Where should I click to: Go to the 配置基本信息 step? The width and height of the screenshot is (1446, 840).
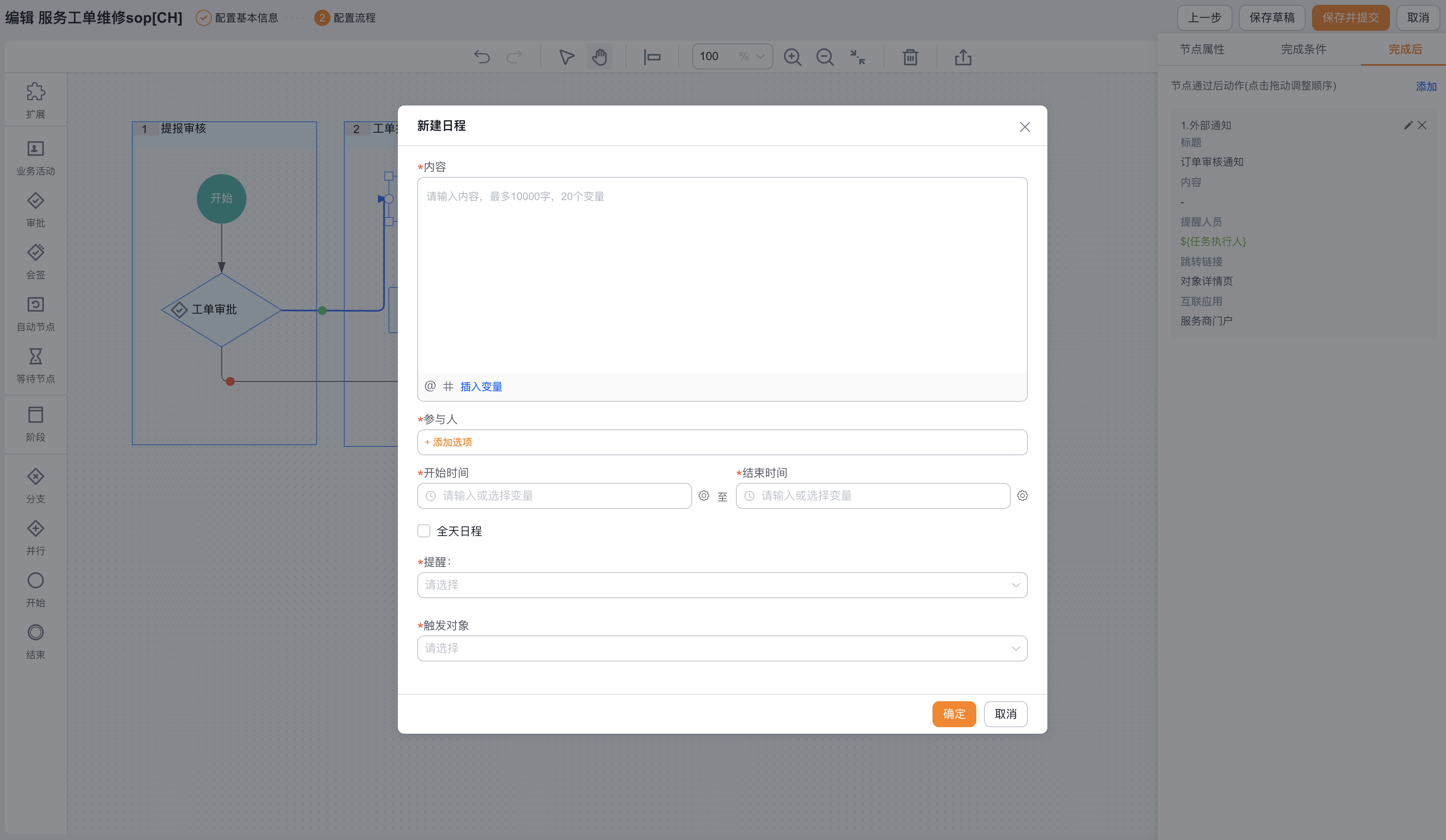point(237,18)
